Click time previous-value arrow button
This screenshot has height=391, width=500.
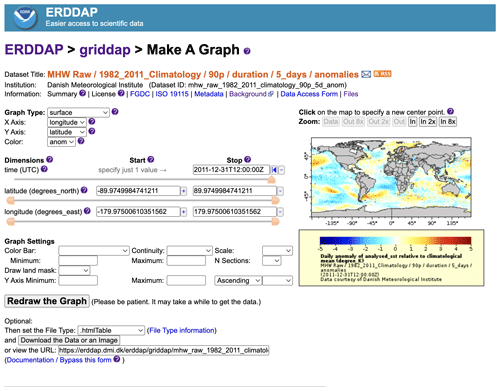click(x=274, y=170)
